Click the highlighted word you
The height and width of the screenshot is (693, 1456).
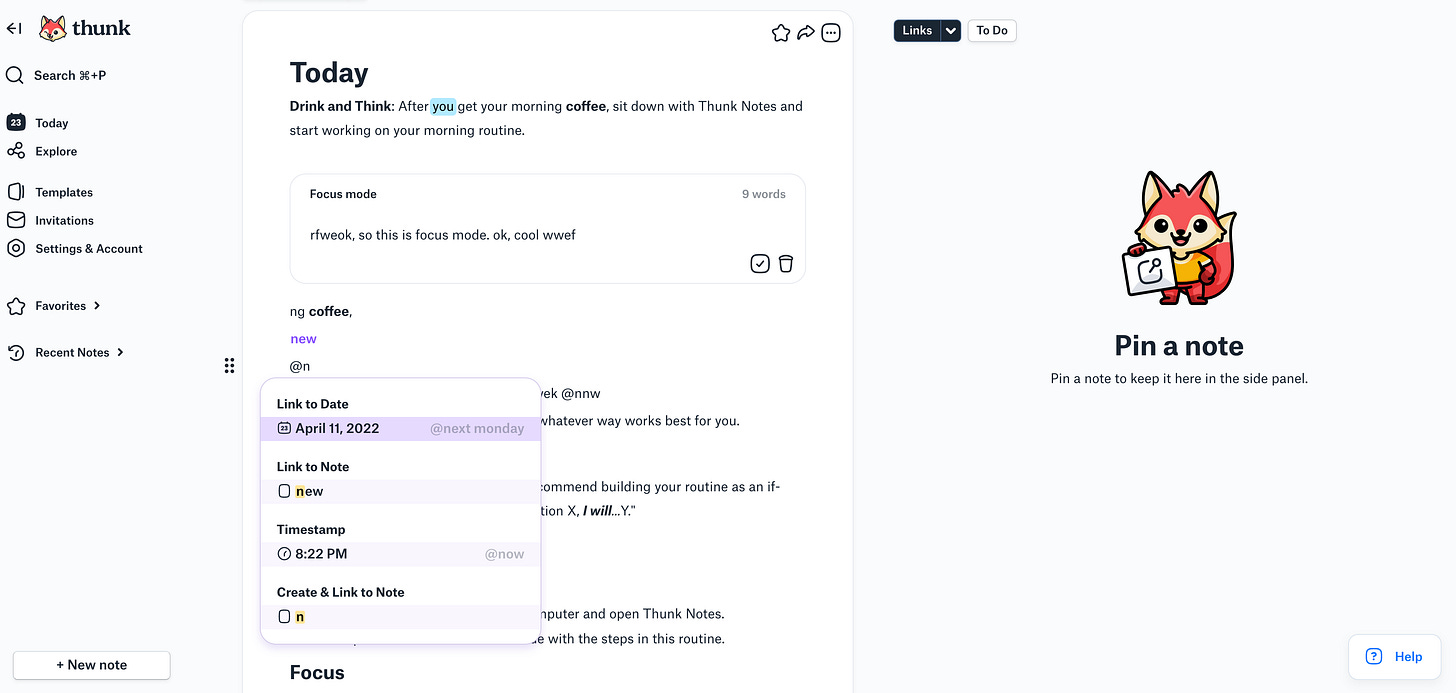(x=443, y=106)
